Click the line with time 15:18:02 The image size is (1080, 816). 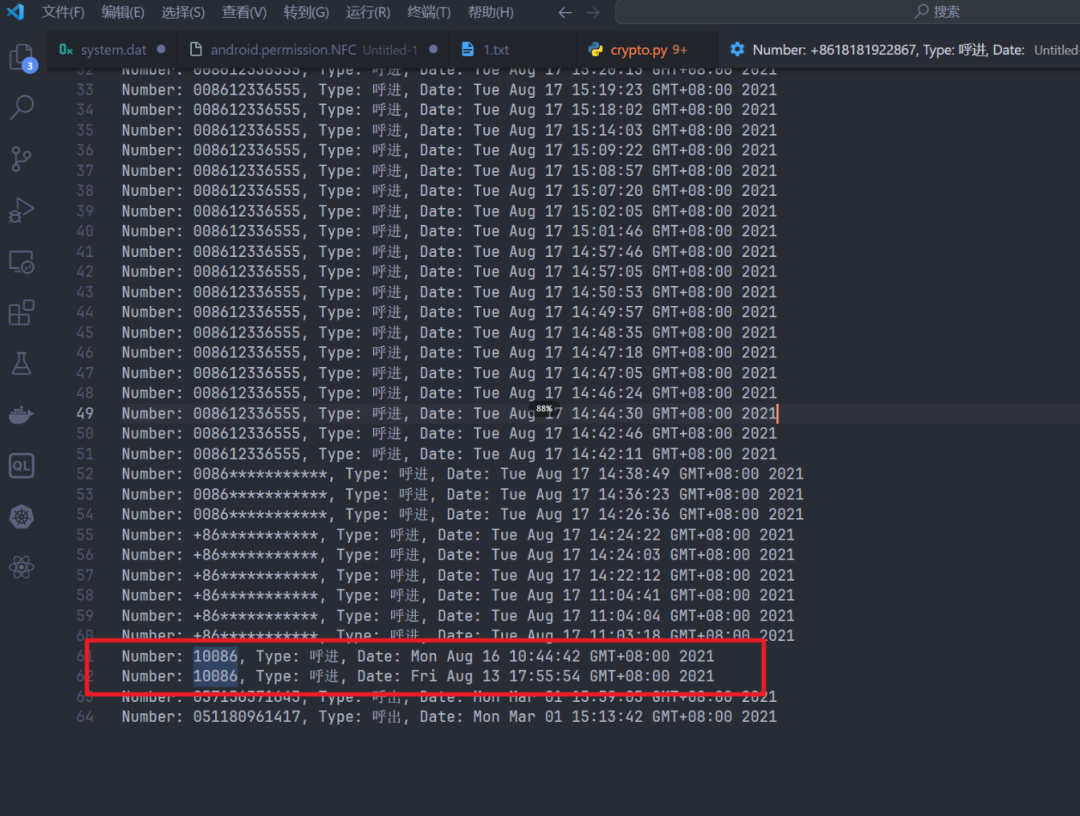click(448, 109)
